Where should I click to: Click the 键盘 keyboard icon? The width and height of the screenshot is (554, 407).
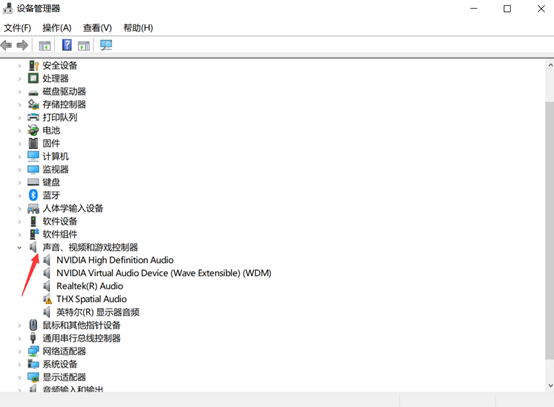(33, 182)
